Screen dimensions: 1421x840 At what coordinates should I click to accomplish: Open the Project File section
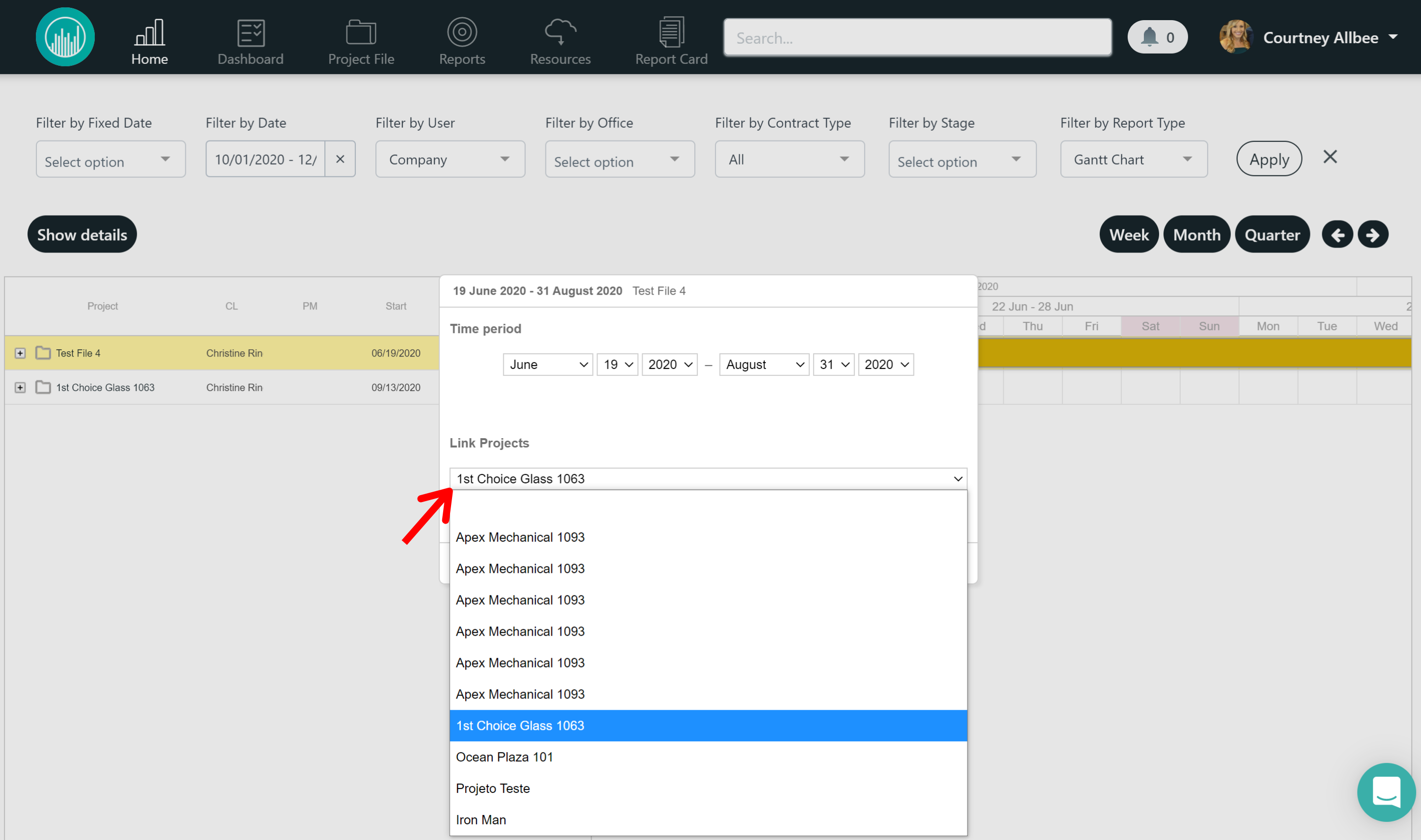pos(361,40)
